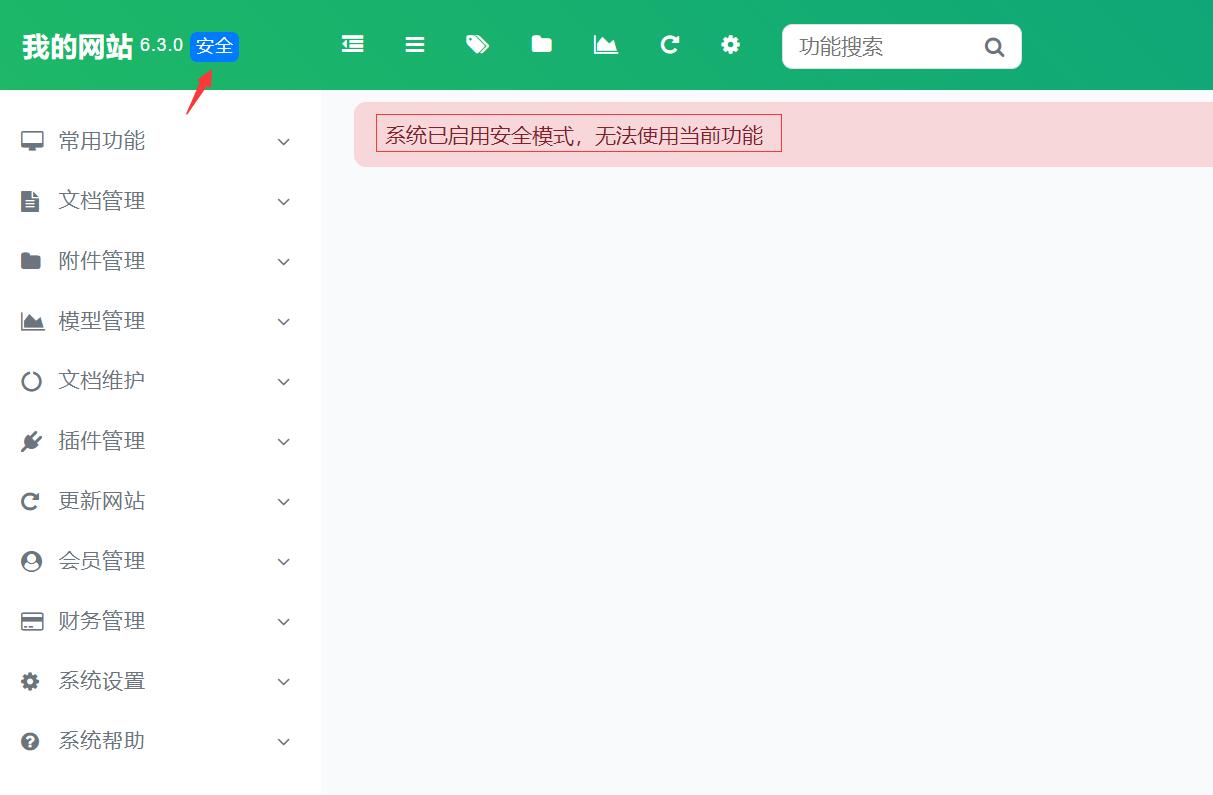This screenshot has width=1213, height=795.
Task: Expand the 附件管理 chevron arrow
Action: coord(283,262)
